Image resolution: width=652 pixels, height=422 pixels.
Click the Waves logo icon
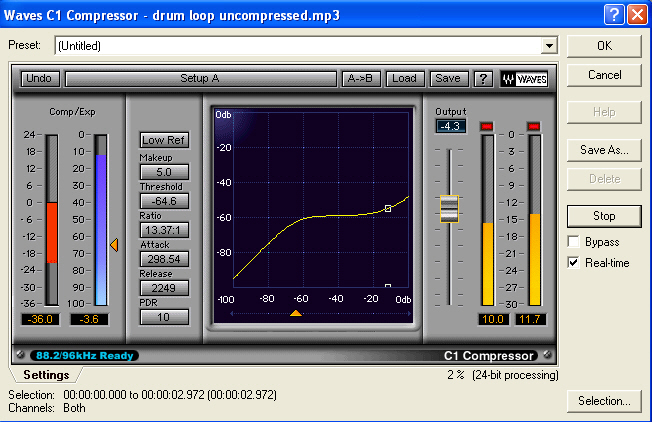click(524, 79)
